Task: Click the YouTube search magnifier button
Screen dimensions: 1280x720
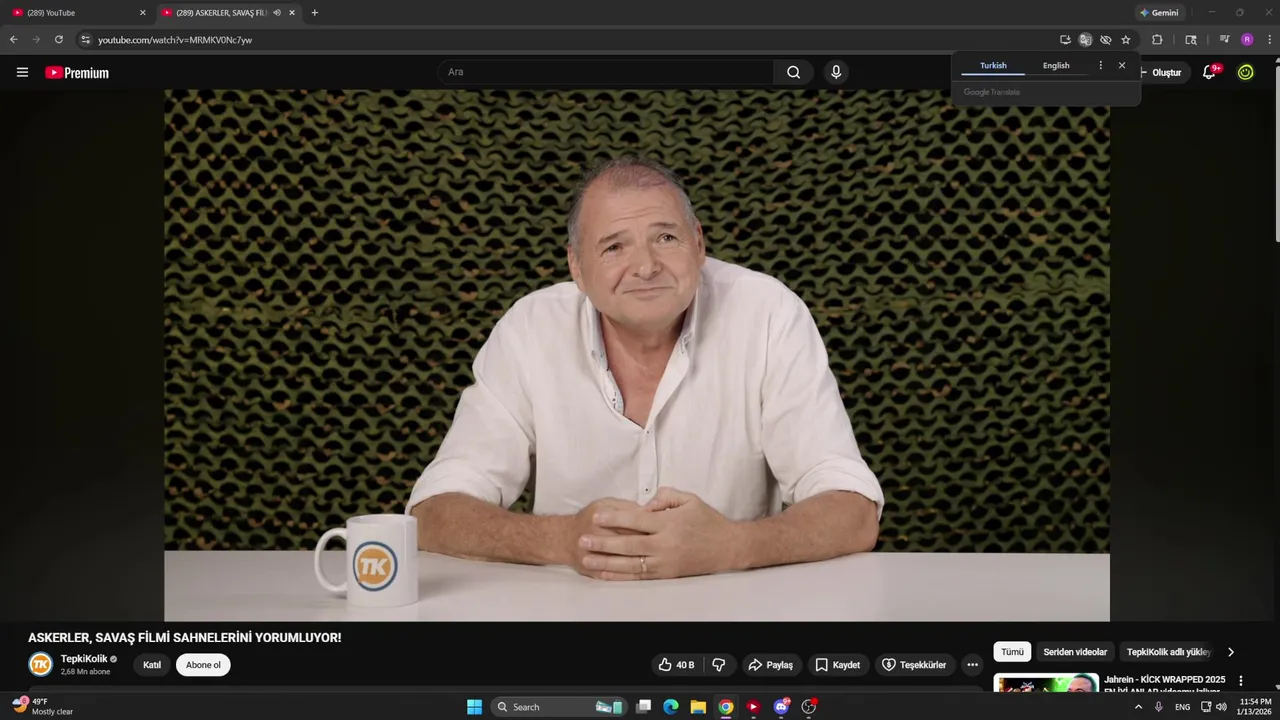Action: click(x=793, y=72)
